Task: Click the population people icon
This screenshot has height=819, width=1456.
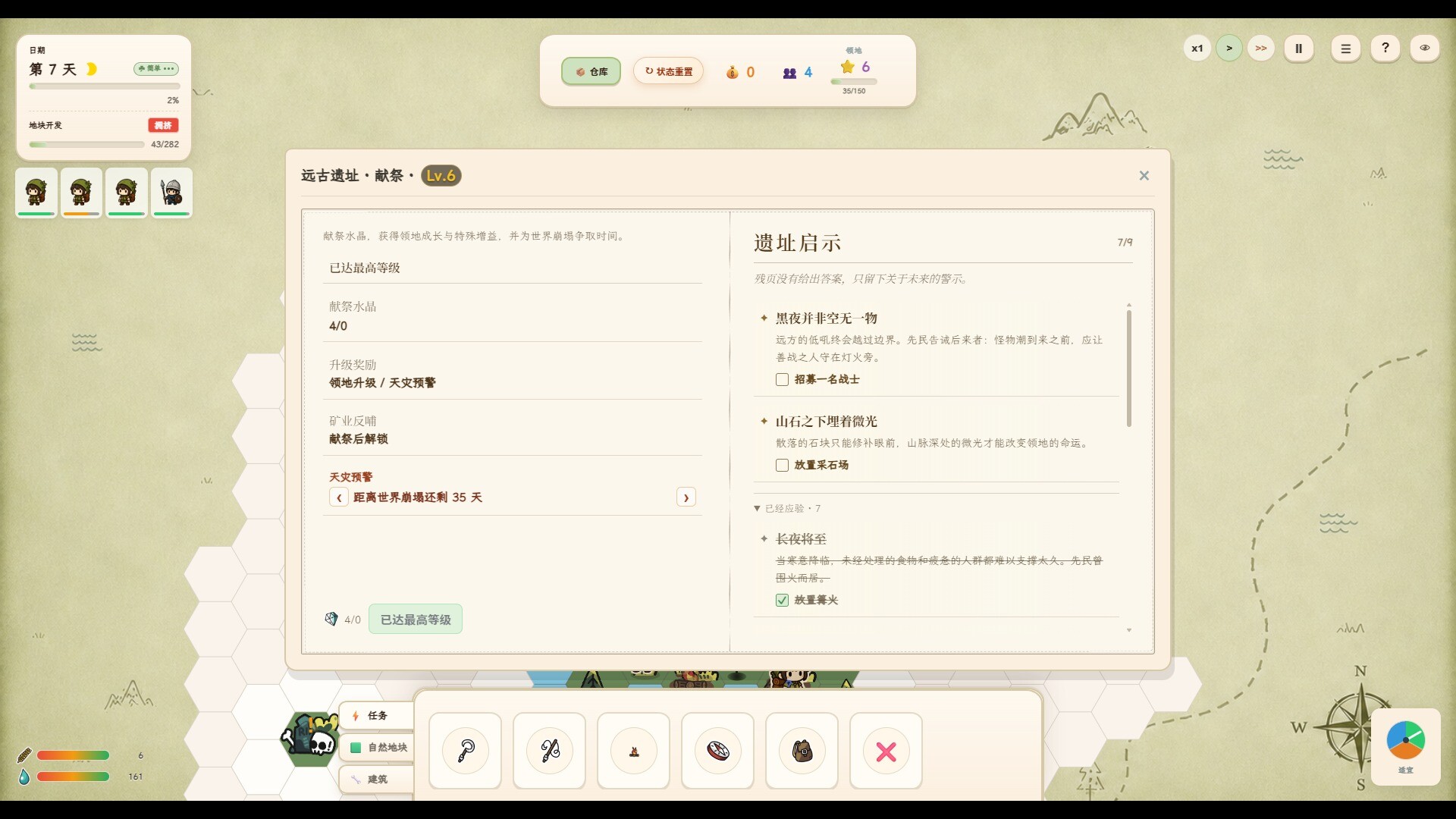Action: point(789,73)
